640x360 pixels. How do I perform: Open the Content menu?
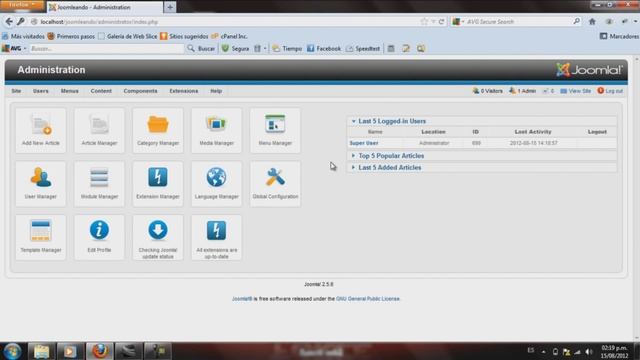point(101,91)
